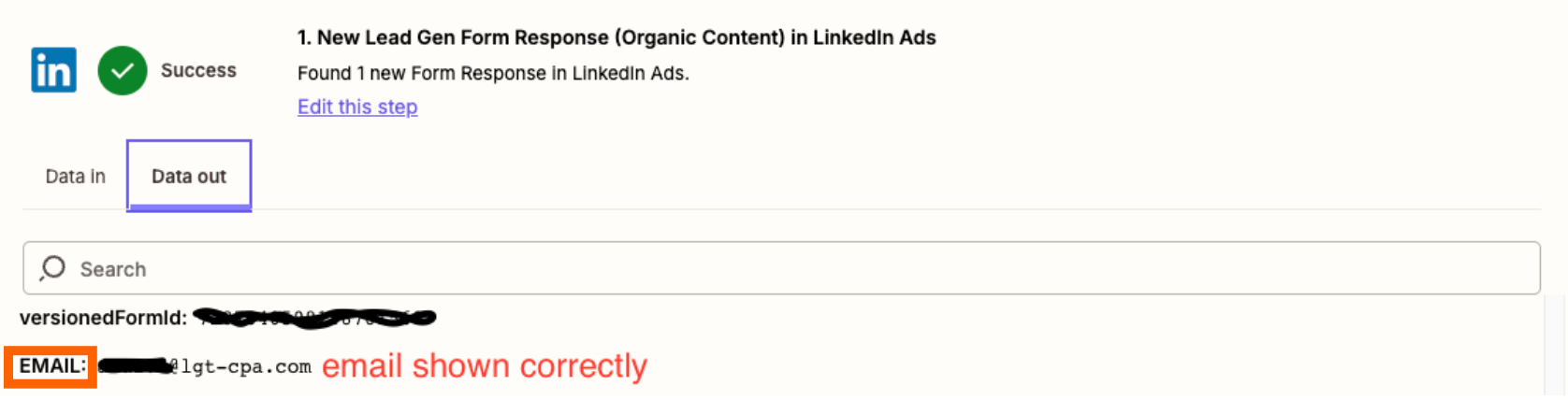1568x400 pixels.
Task: Open the Edit this step link
Action: 357,107
